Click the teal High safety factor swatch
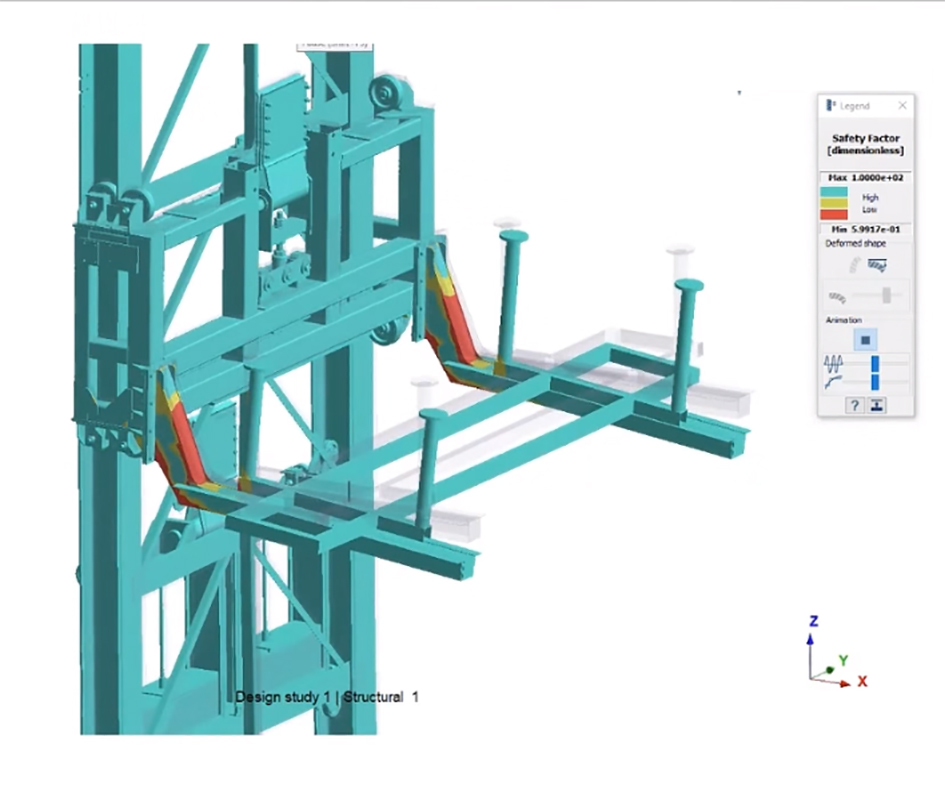The image size is (945, 785). [x=836, y=191]
